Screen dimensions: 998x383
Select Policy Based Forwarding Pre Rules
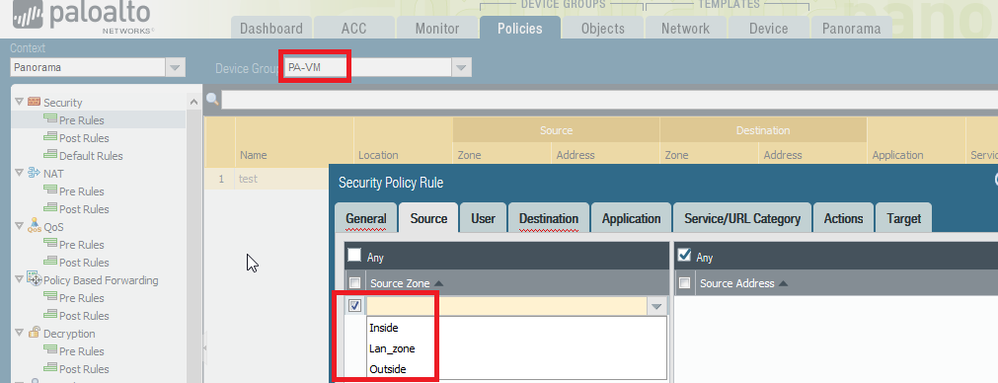click(81, 298)
